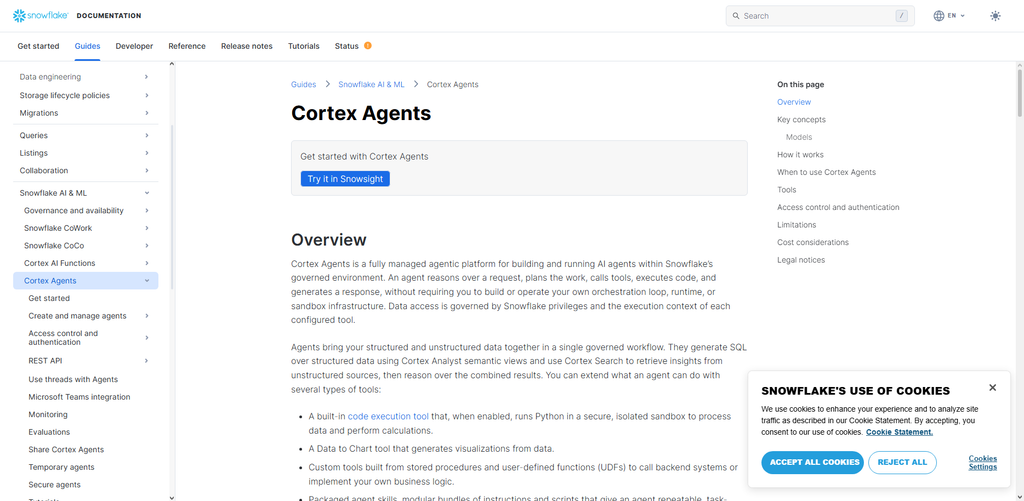Expand the Cortex AI Functions chevron
This screenshot has width=1024, height=501.
147,263
